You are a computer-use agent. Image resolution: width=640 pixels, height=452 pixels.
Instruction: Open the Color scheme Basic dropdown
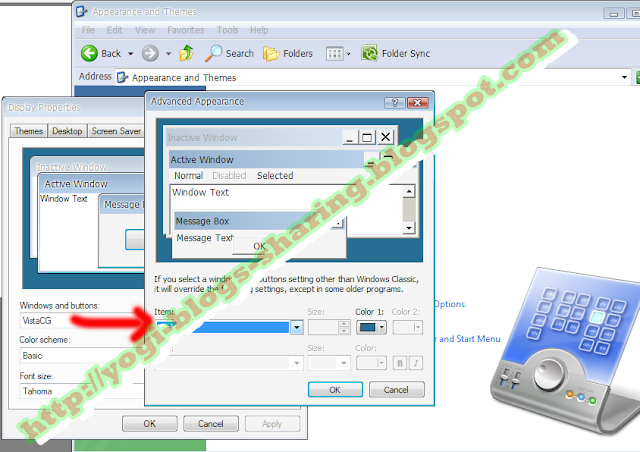82,356
